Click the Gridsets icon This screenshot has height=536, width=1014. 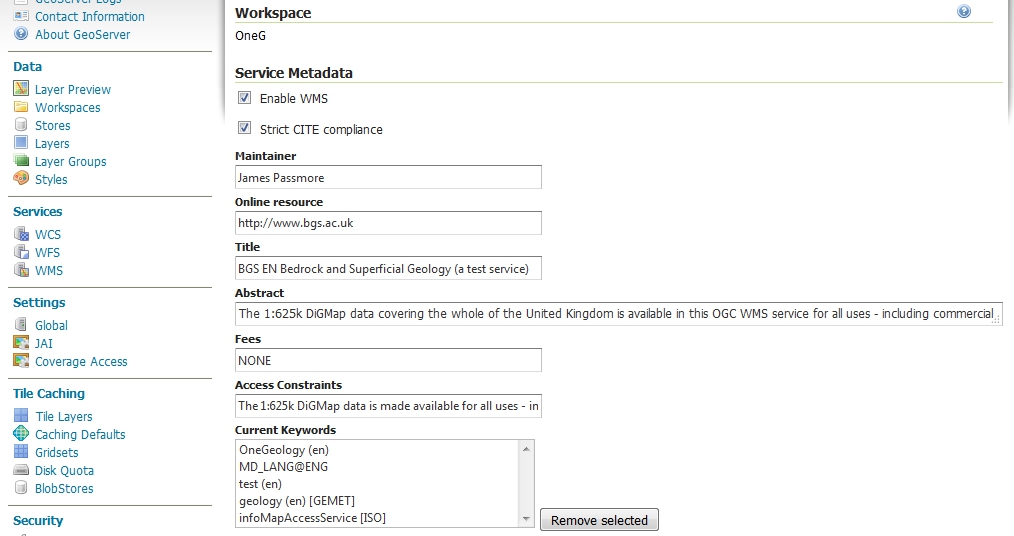click(21, 452)
